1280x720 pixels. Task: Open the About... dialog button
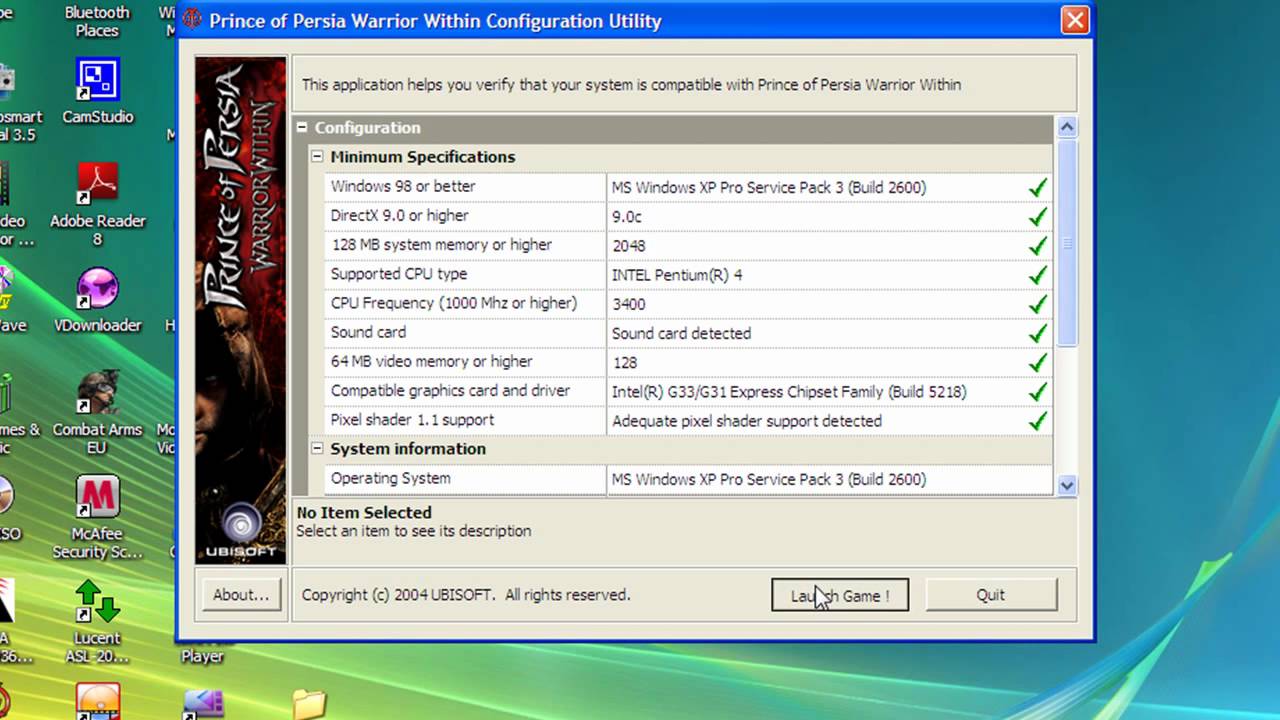point(240,595)
